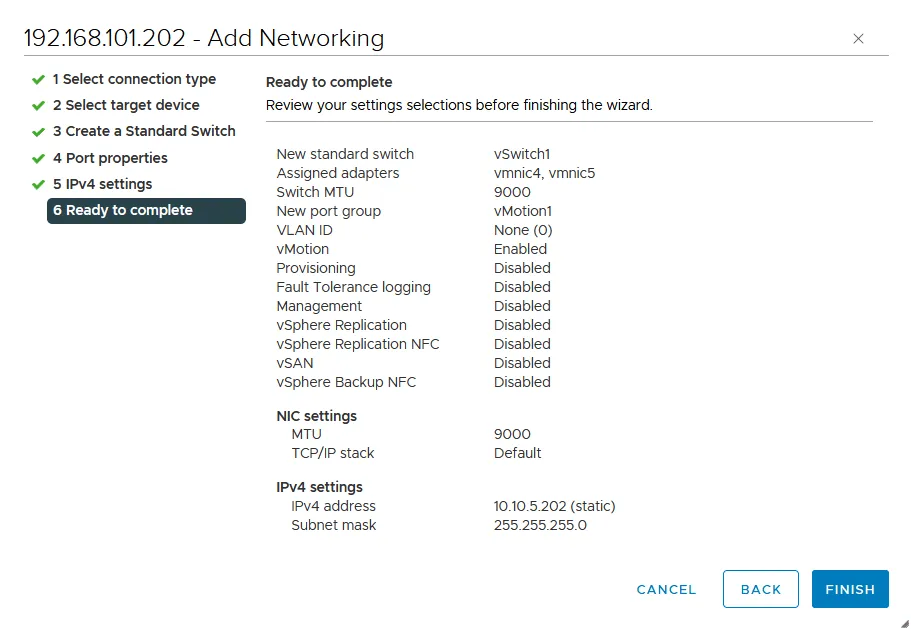Click the green checkmark beside "1 Select connection type"
This screenshot has height=631, width=911.
(x=38, y=79)
